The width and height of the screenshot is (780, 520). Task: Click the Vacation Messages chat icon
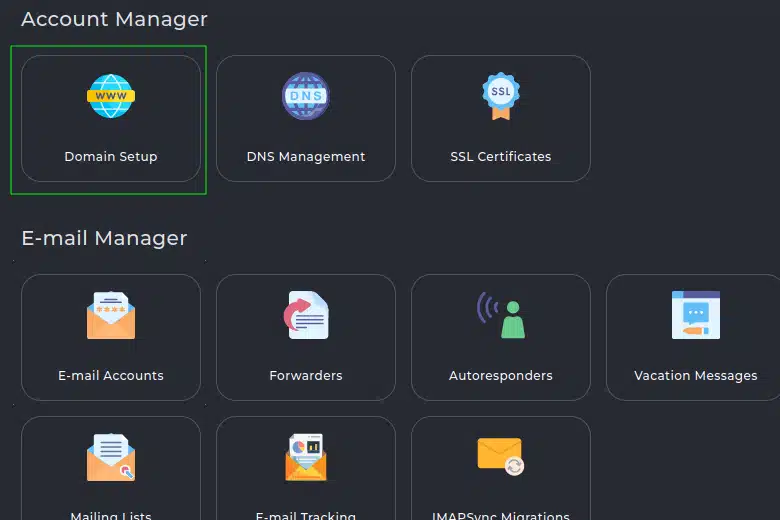pos(696,316)
